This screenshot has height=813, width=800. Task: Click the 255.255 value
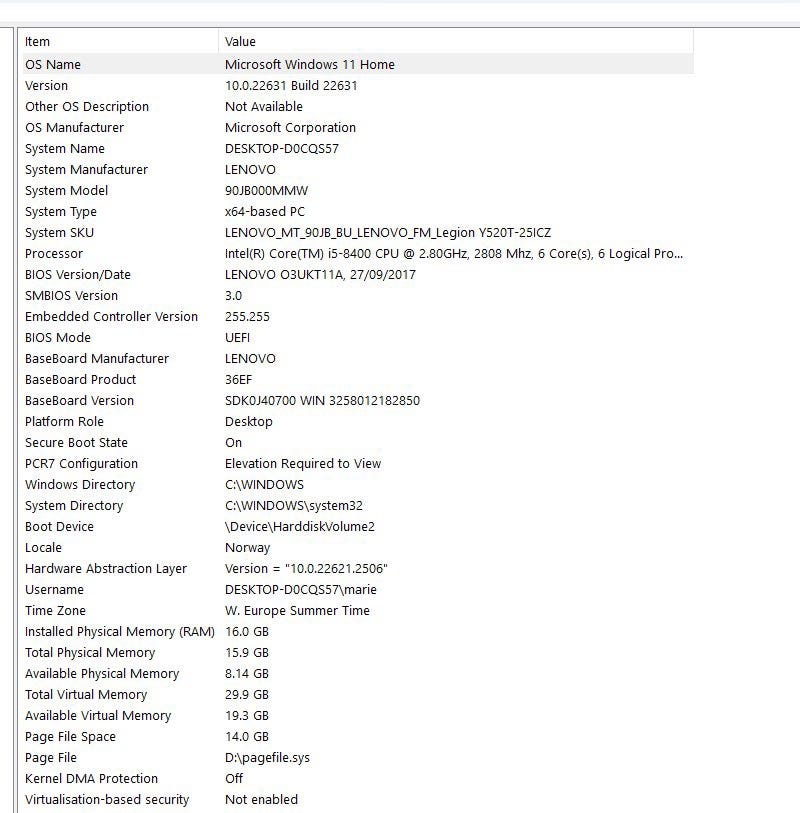point(247,316)
